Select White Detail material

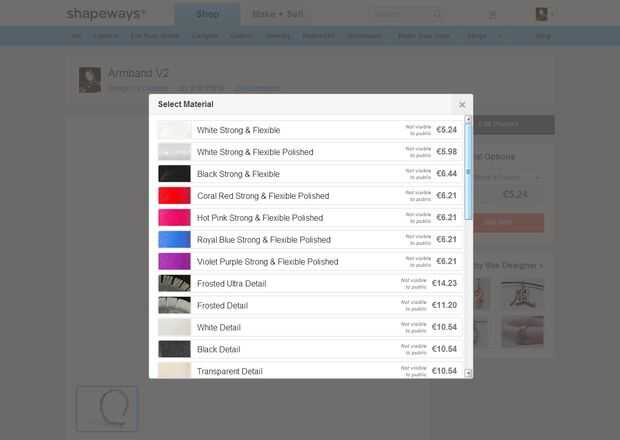click(x=310, y=327)
